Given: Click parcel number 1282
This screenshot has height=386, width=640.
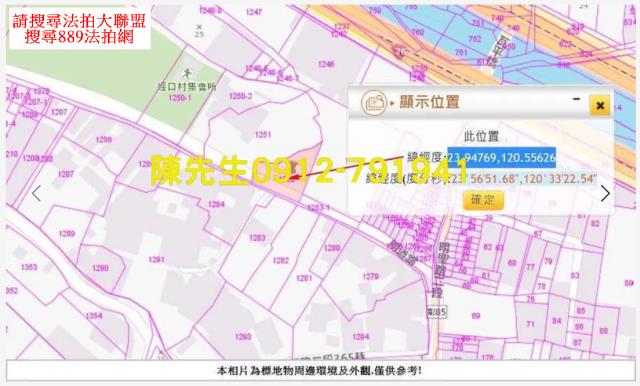Looking at the screenshot, I should coord(281,260).
